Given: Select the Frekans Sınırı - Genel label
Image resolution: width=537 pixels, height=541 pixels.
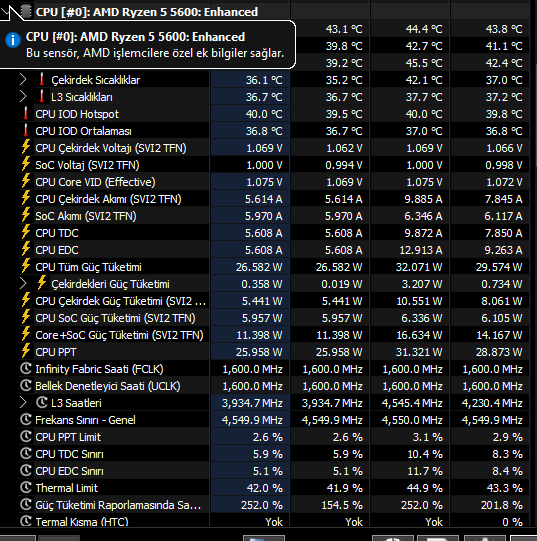Looking at the screenshot, I should tap(85, 420).
